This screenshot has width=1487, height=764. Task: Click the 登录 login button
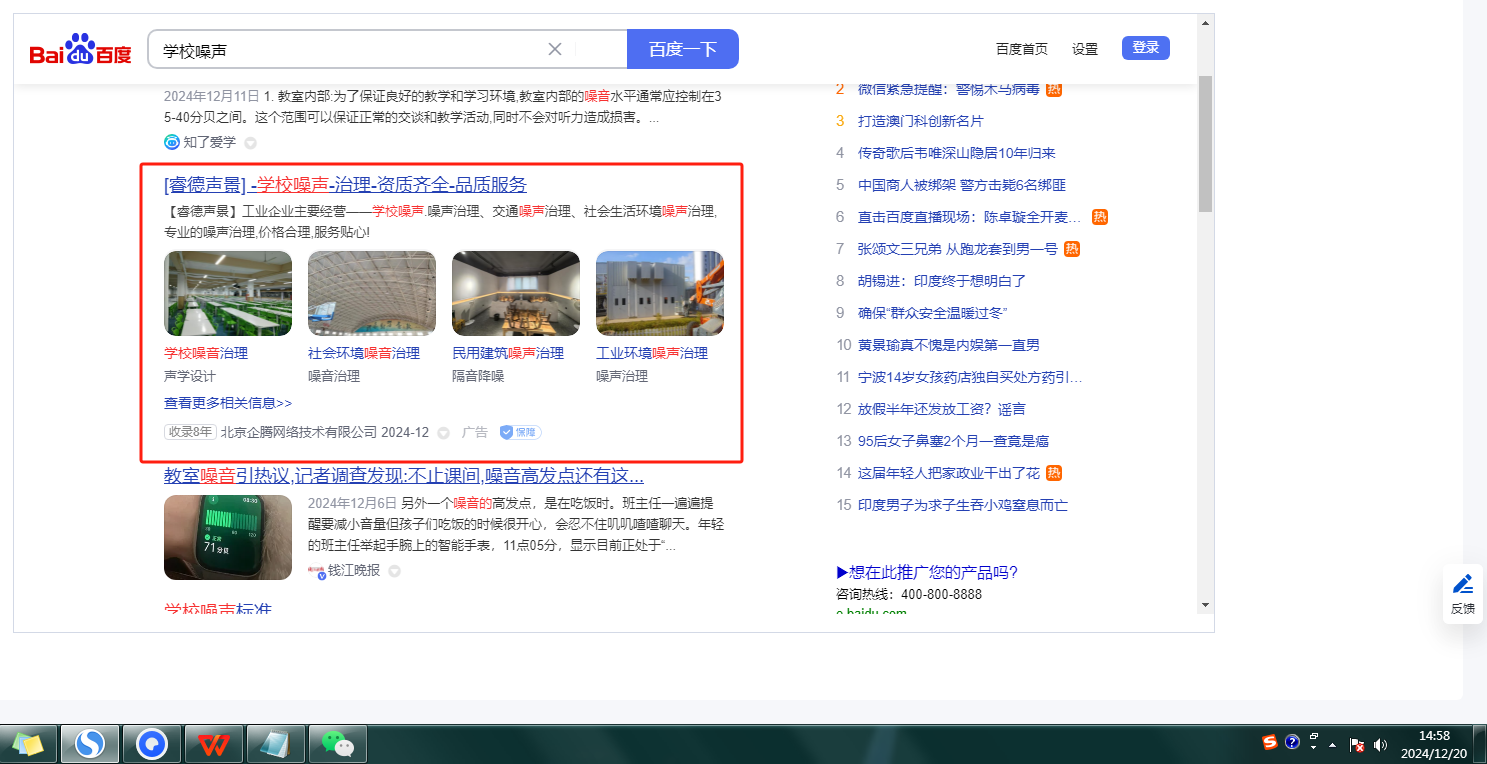coord(1145,48)
